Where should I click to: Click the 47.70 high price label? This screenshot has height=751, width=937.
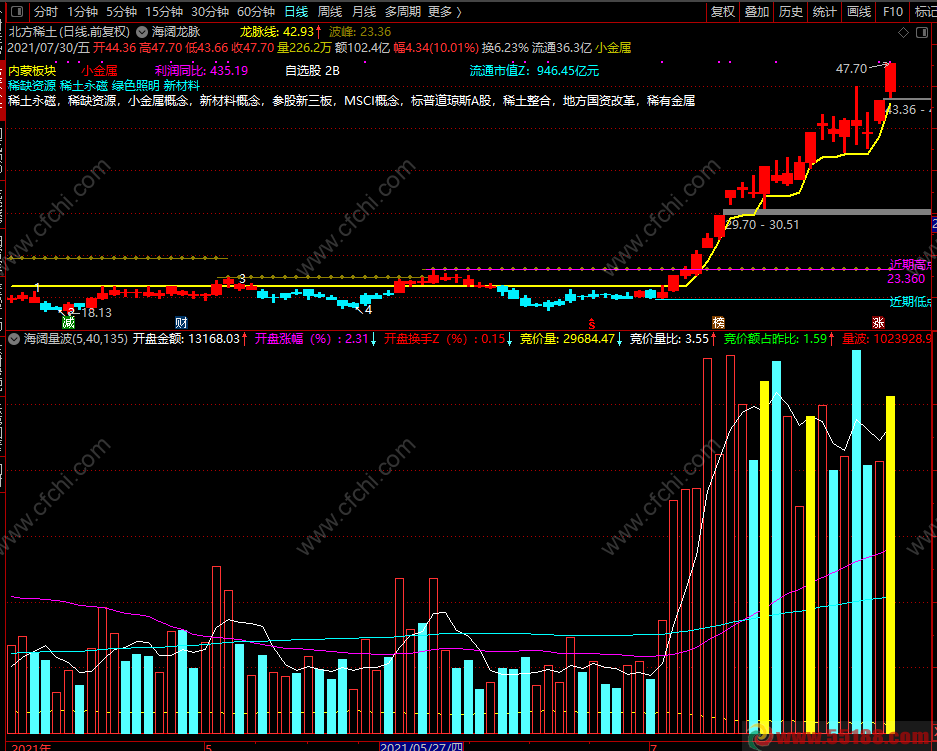851,69
